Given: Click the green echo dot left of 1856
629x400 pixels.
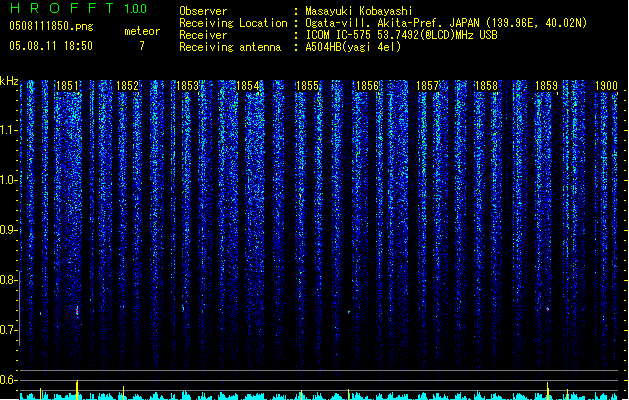Looking at the screenshot, I should 349,312.
